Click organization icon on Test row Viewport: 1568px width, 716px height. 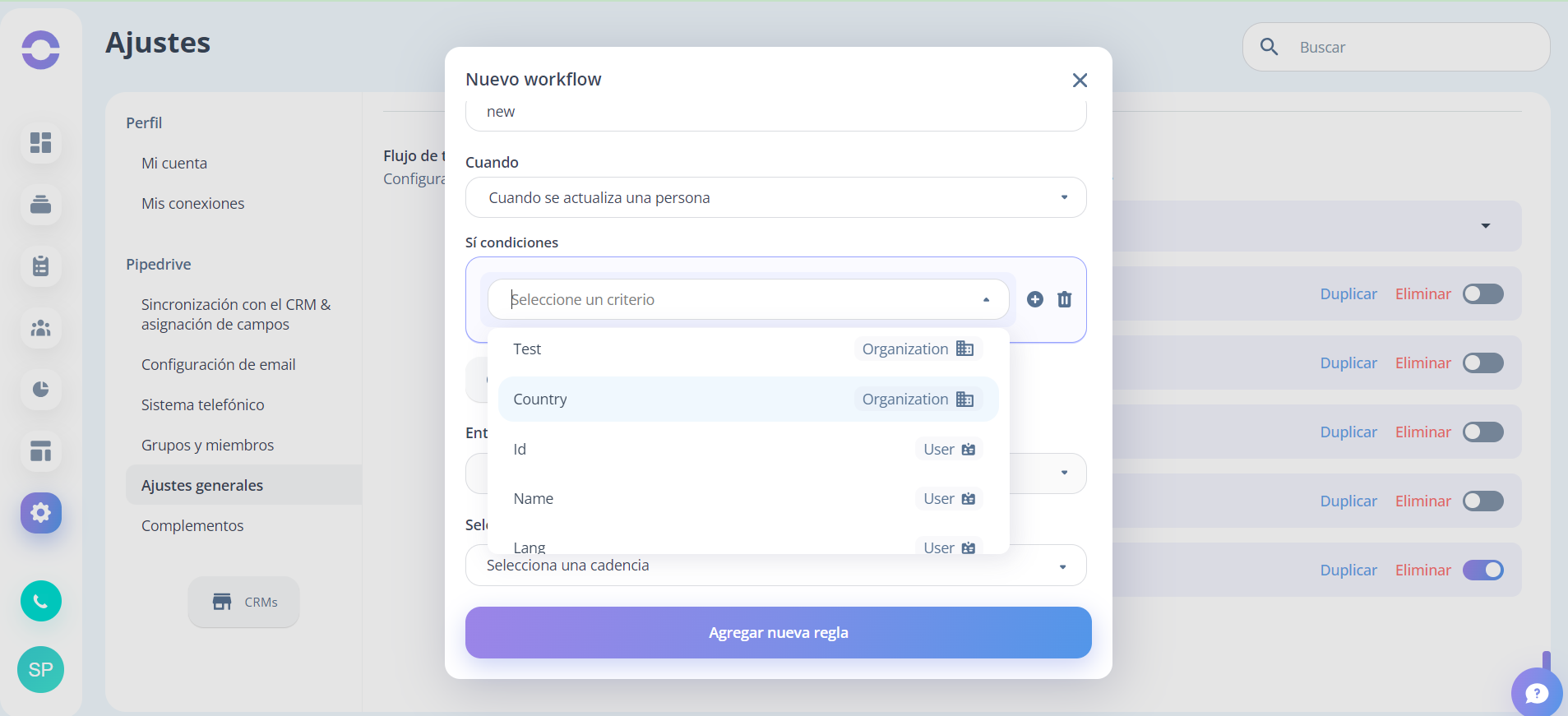pos(964,349)
